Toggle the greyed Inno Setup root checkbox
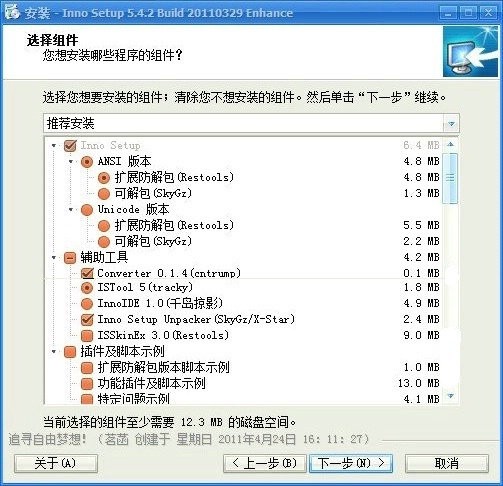The image size is (503, 486). 70,145
